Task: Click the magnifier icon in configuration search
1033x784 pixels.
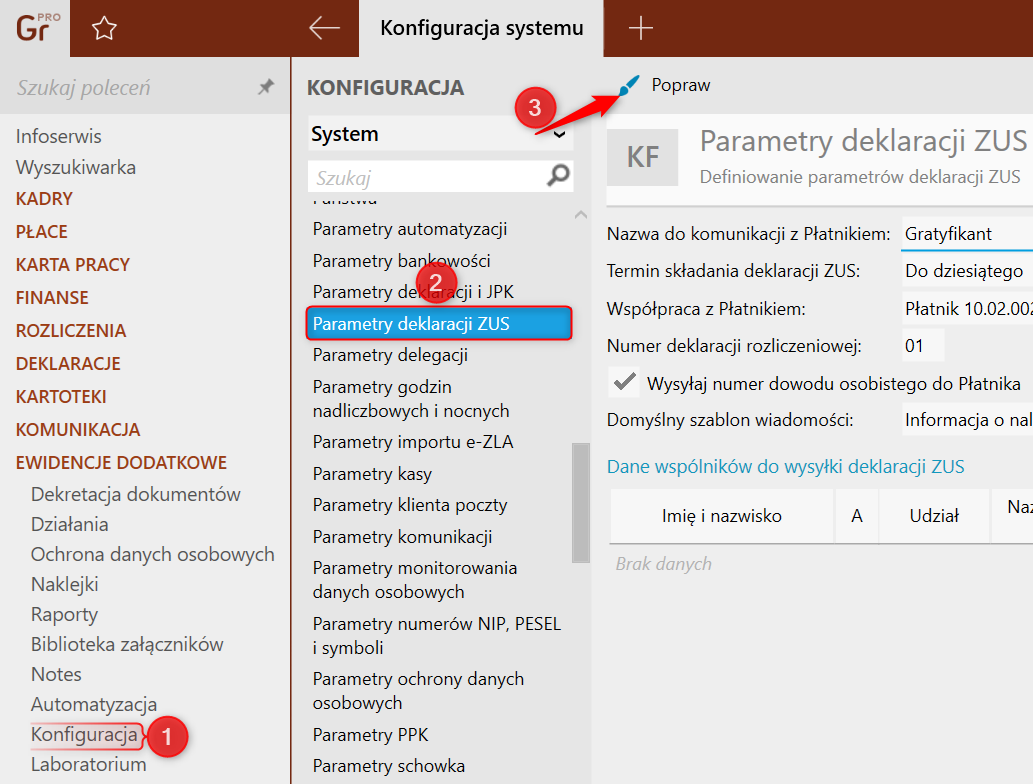Action: point(559,177)
